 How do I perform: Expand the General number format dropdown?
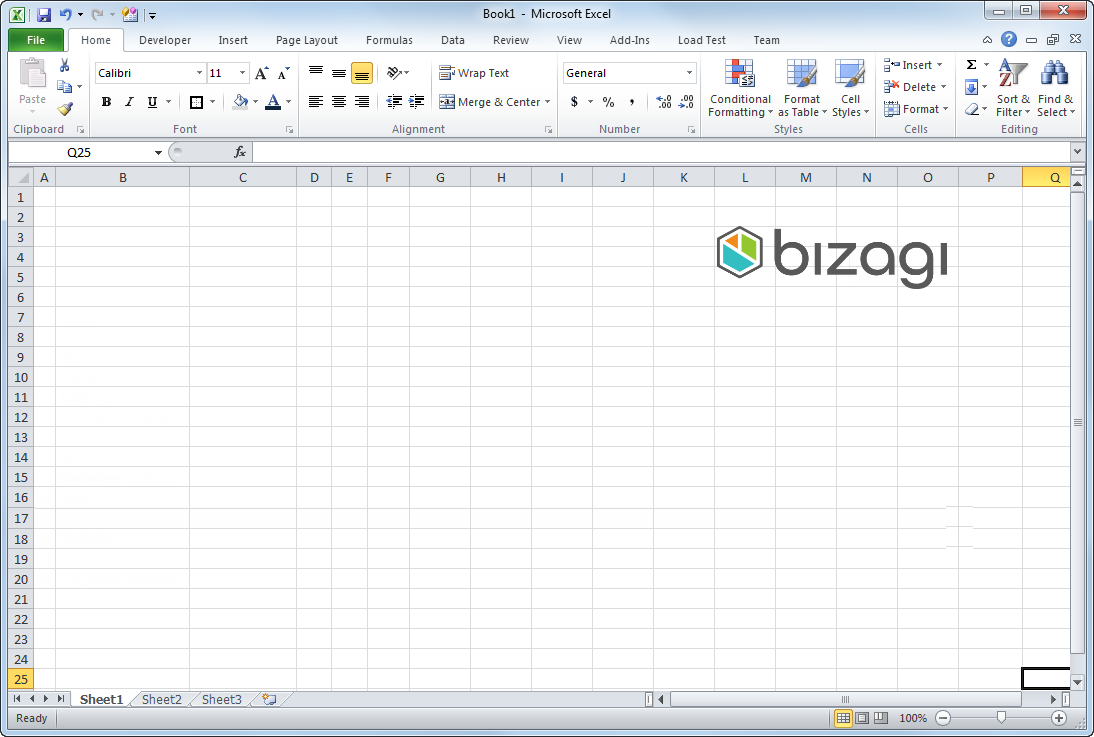point(689,73)
